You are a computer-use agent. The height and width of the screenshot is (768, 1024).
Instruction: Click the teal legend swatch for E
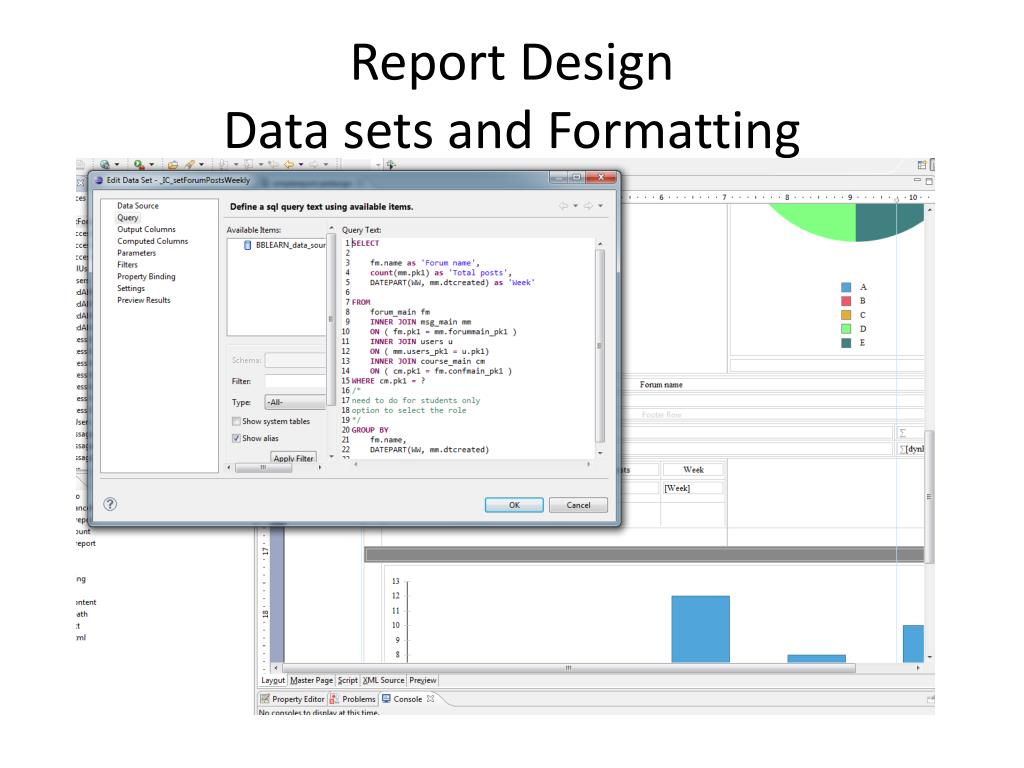pos(846,342)
